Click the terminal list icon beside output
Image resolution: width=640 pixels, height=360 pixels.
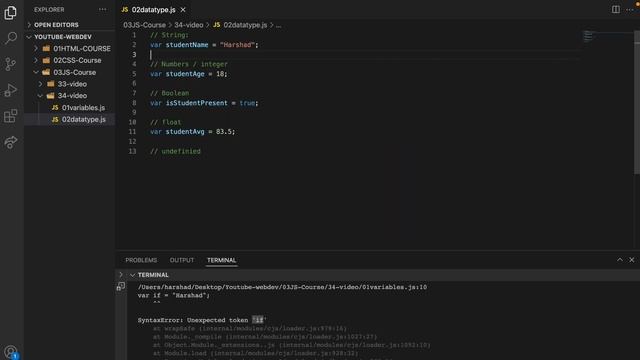(121, 287)
